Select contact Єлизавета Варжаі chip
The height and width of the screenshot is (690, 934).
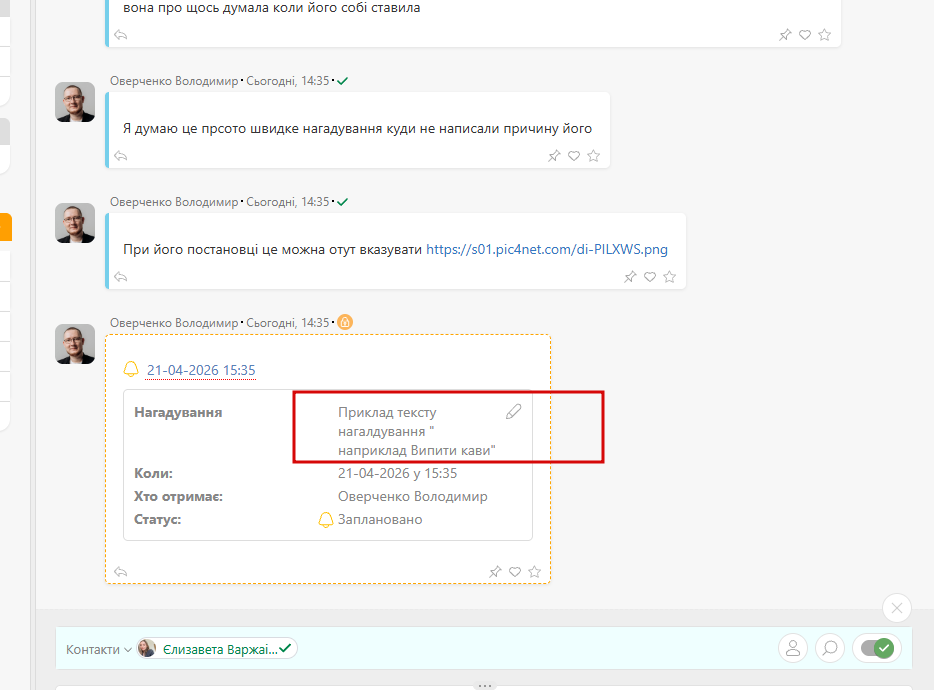point(217,648)
